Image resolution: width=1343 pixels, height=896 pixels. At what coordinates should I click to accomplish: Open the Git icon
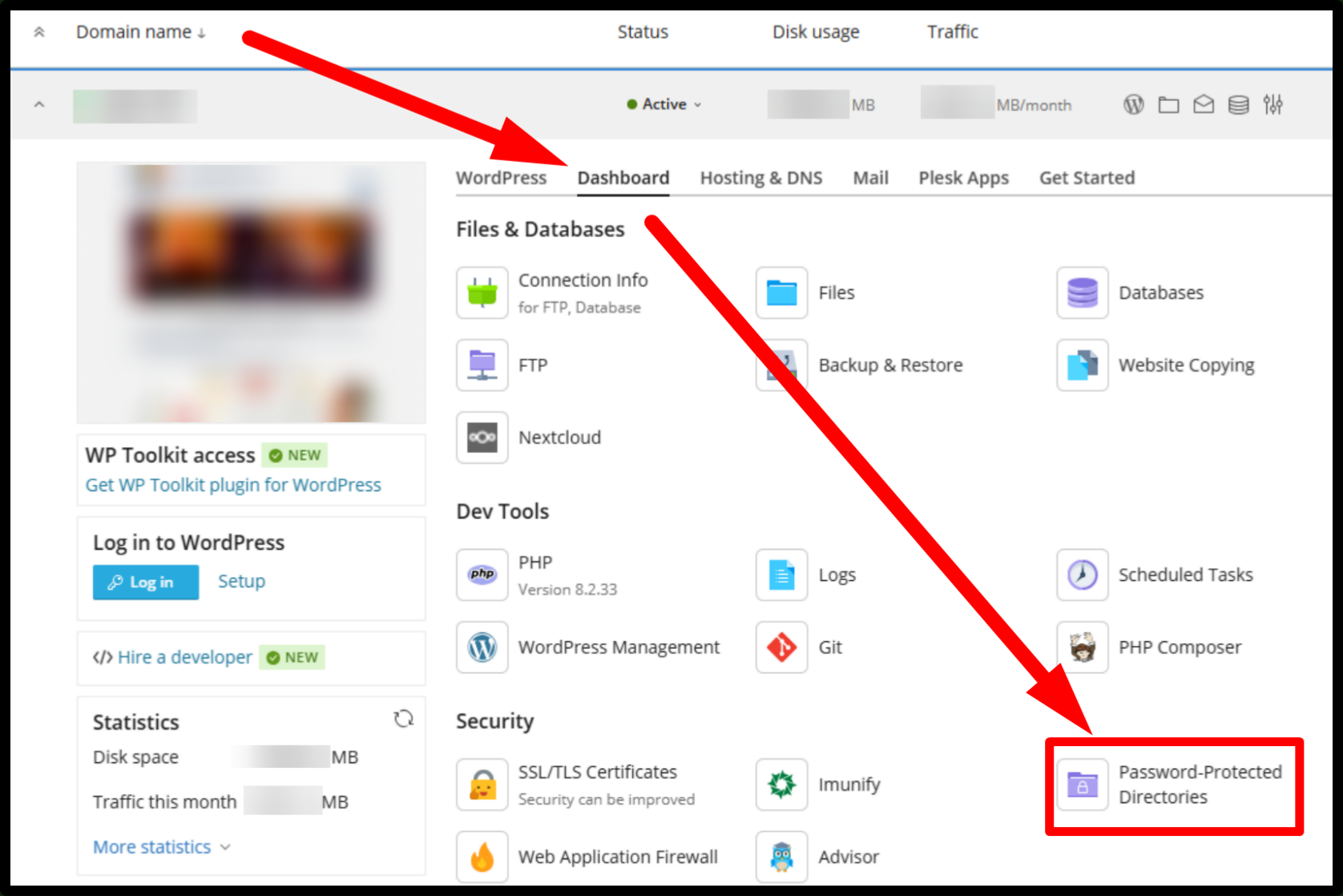pos(781,647)
